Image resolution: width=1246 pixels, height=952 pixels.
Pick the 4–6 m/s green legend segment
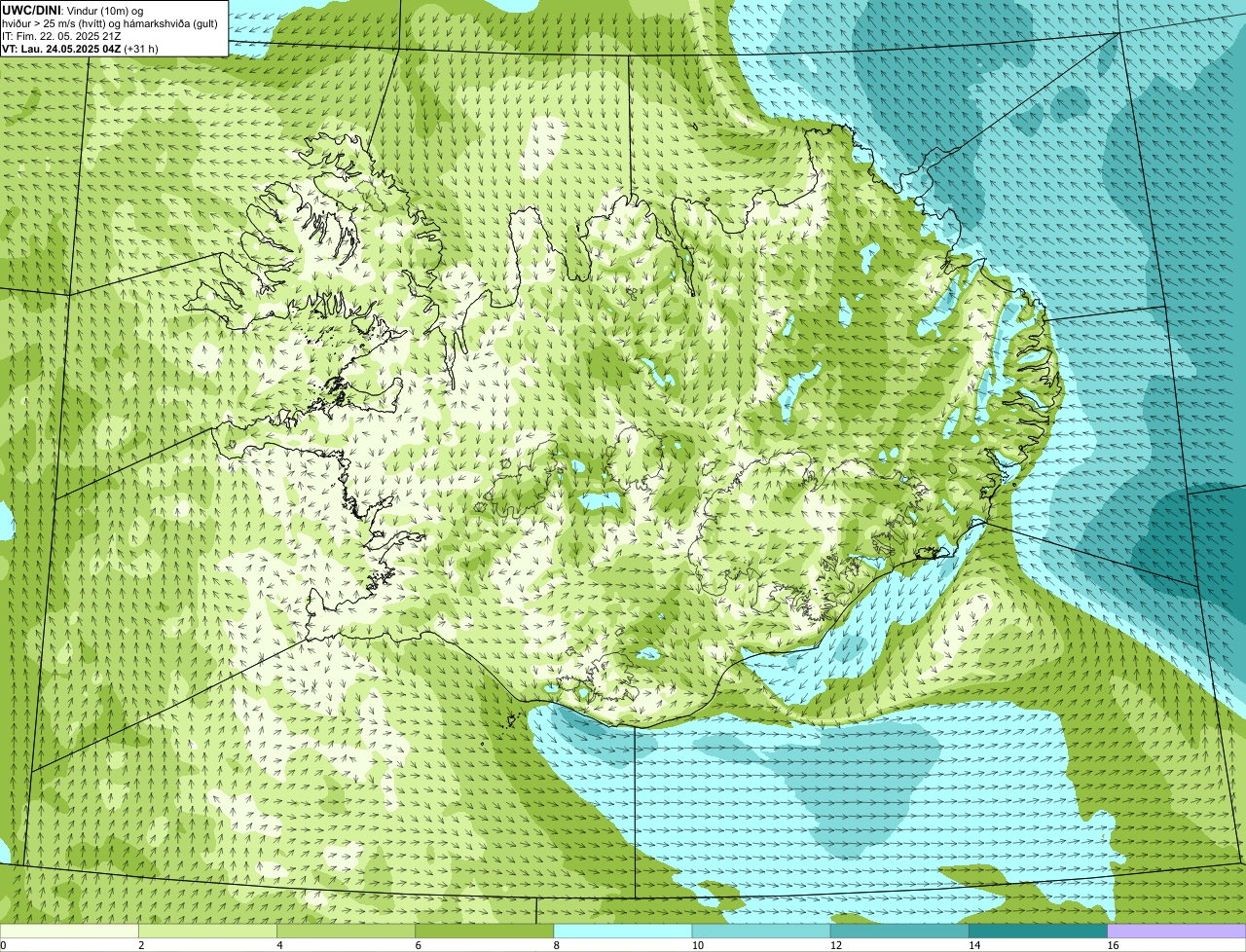coord(346,931)
